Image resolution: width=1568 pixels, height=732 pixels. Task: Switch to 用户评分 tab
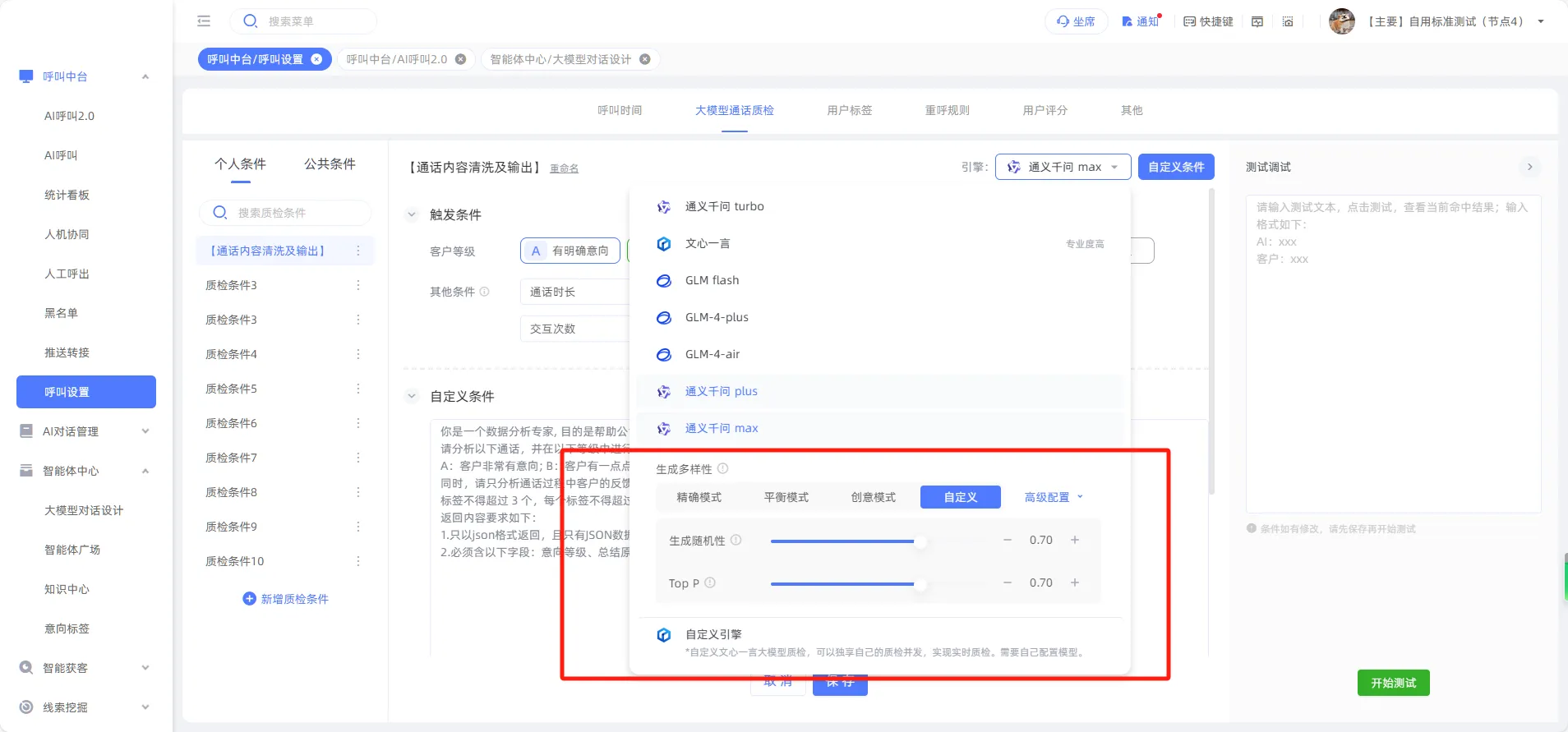tap(1045, 110)
